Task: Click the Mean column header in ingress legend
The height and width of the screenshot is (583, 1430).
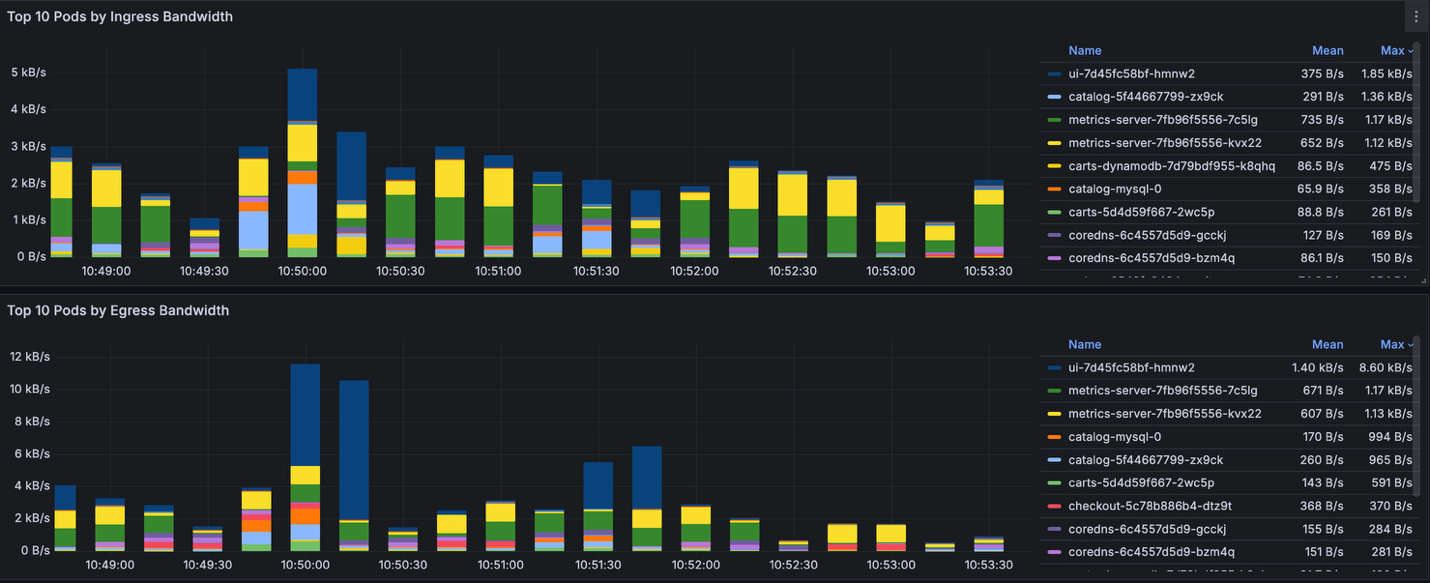Action: [1328, 50]
